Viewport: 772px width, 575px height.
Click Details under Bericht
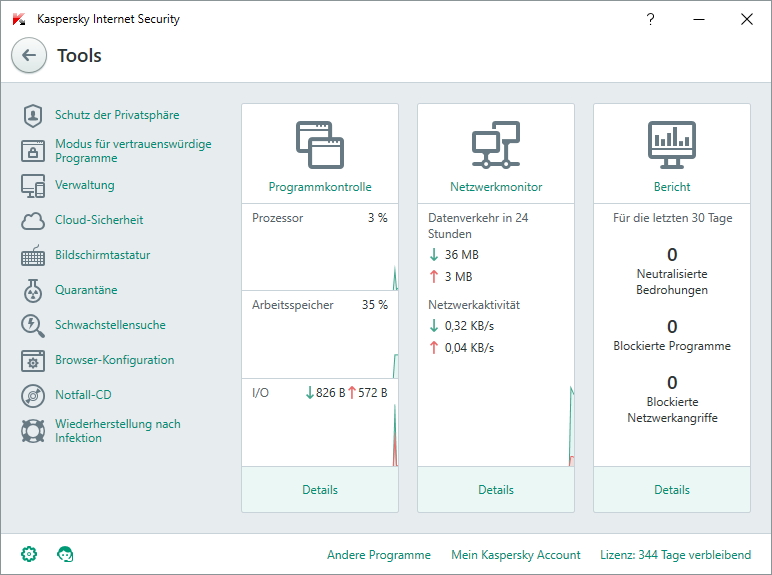tap(672, 490)
